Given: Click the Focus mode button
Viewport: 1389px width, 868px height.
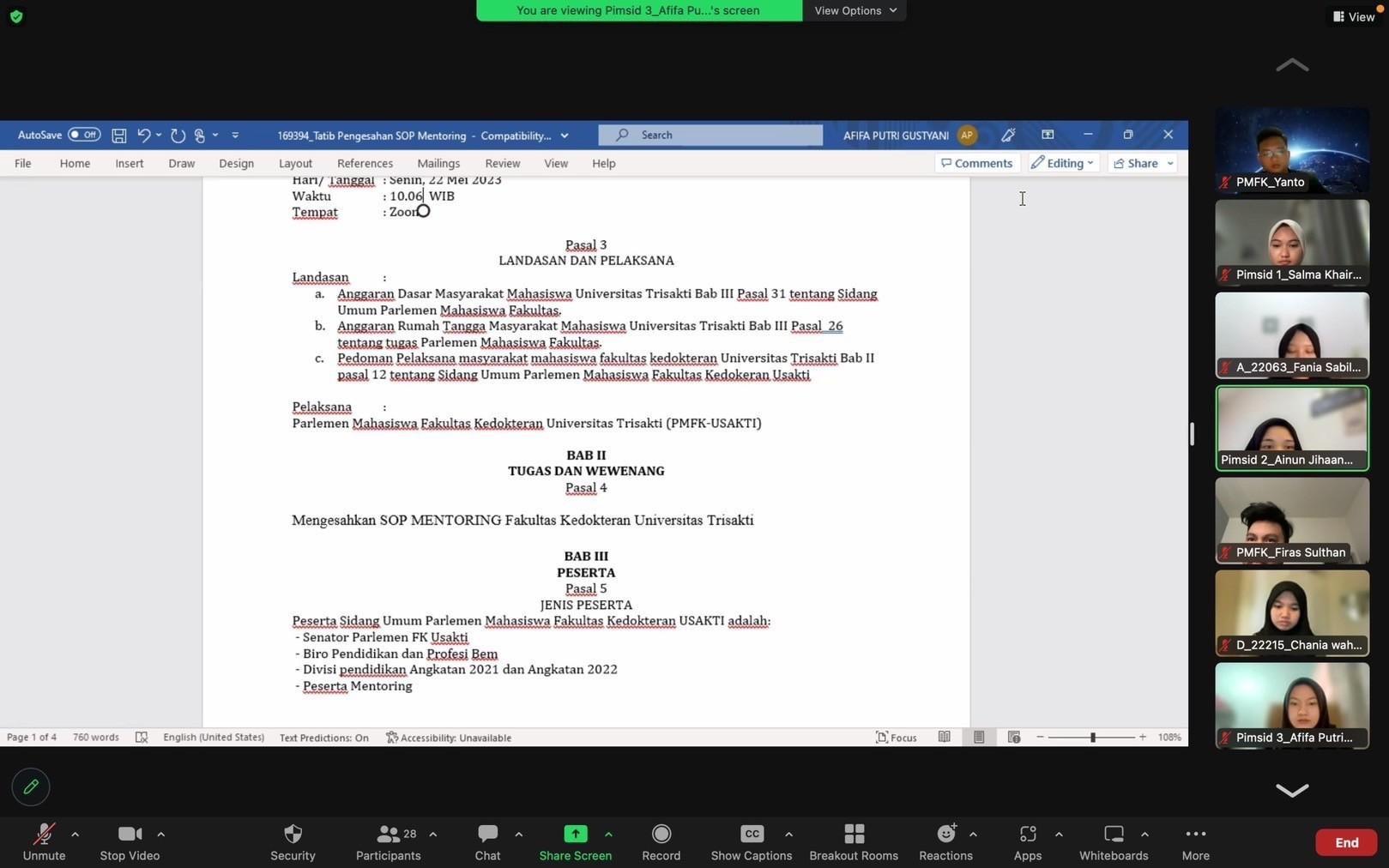Looking at the screenshot, I should tap(897, 738).
